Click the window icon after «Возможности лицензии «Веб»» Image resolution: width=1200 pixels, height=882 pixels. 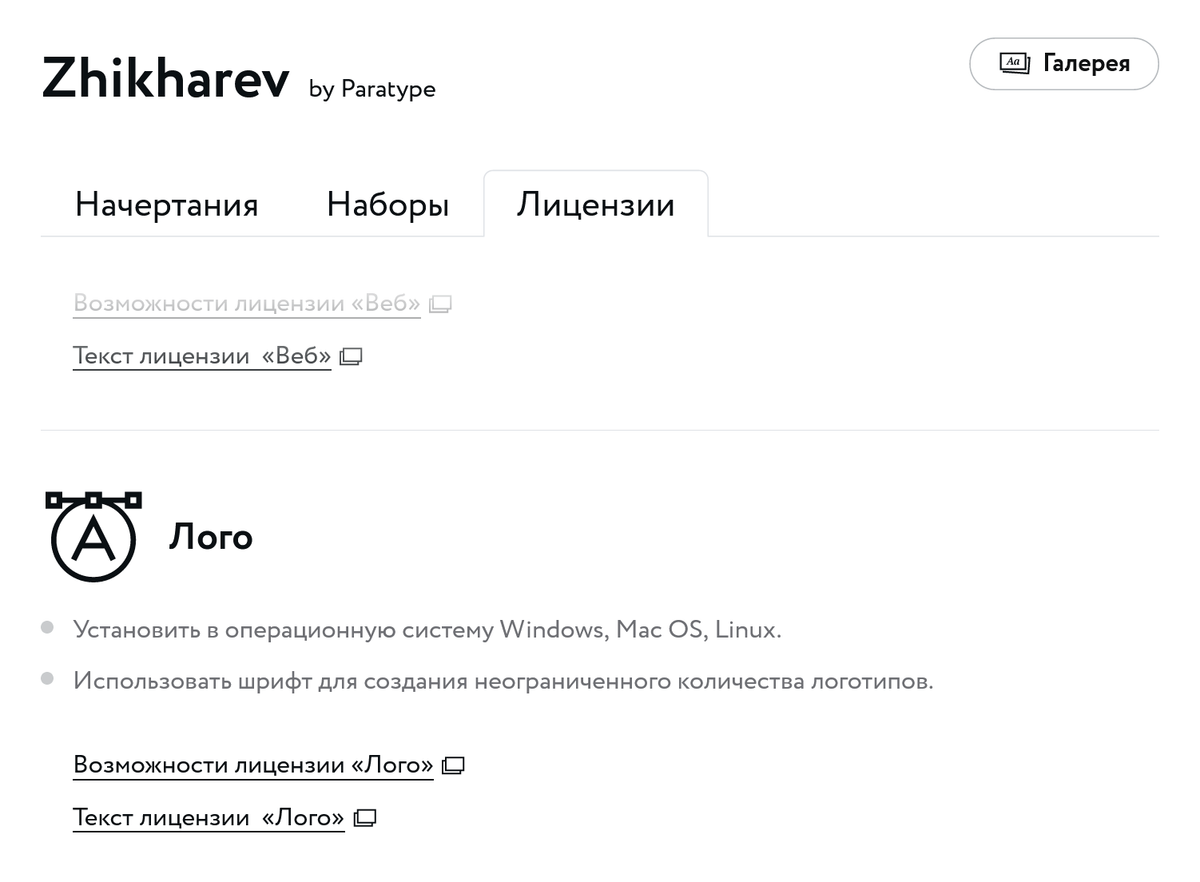tap(440, 303)
